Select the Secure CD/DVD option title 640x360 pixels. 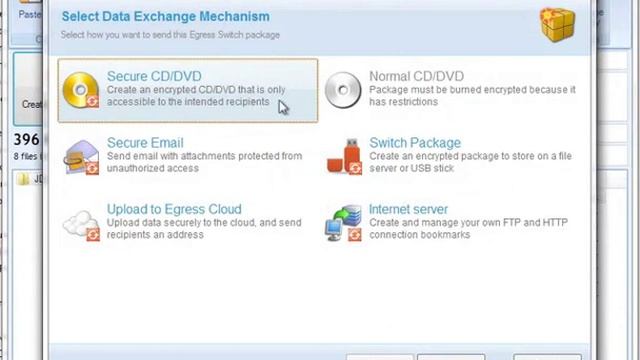[x=154, y=76]
